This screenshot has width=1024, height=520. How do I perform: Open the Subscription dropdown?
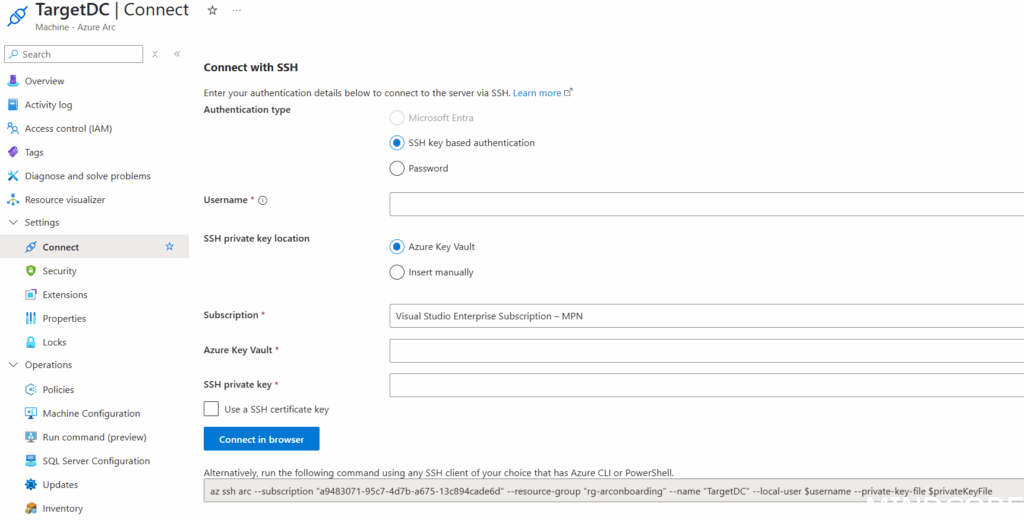[707, 316]
